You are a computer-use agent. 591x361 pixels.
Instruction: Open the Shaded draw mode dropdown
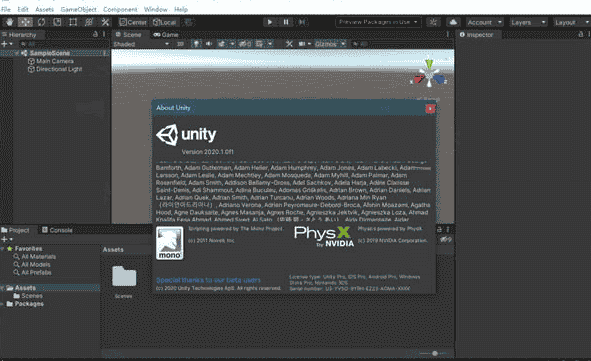[141, 44]
